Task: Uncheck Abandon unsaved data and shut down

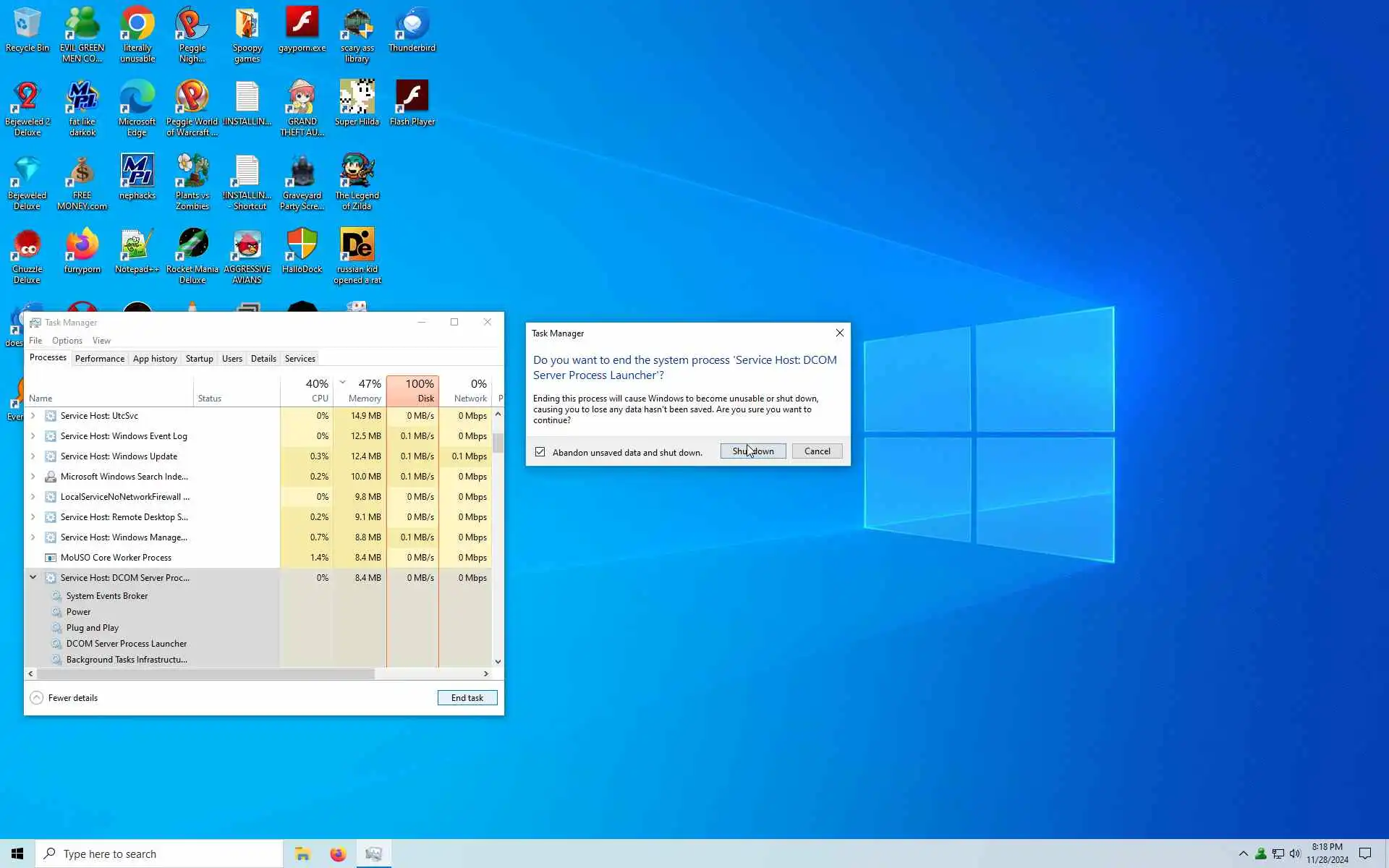Action: tap(540, 452)
